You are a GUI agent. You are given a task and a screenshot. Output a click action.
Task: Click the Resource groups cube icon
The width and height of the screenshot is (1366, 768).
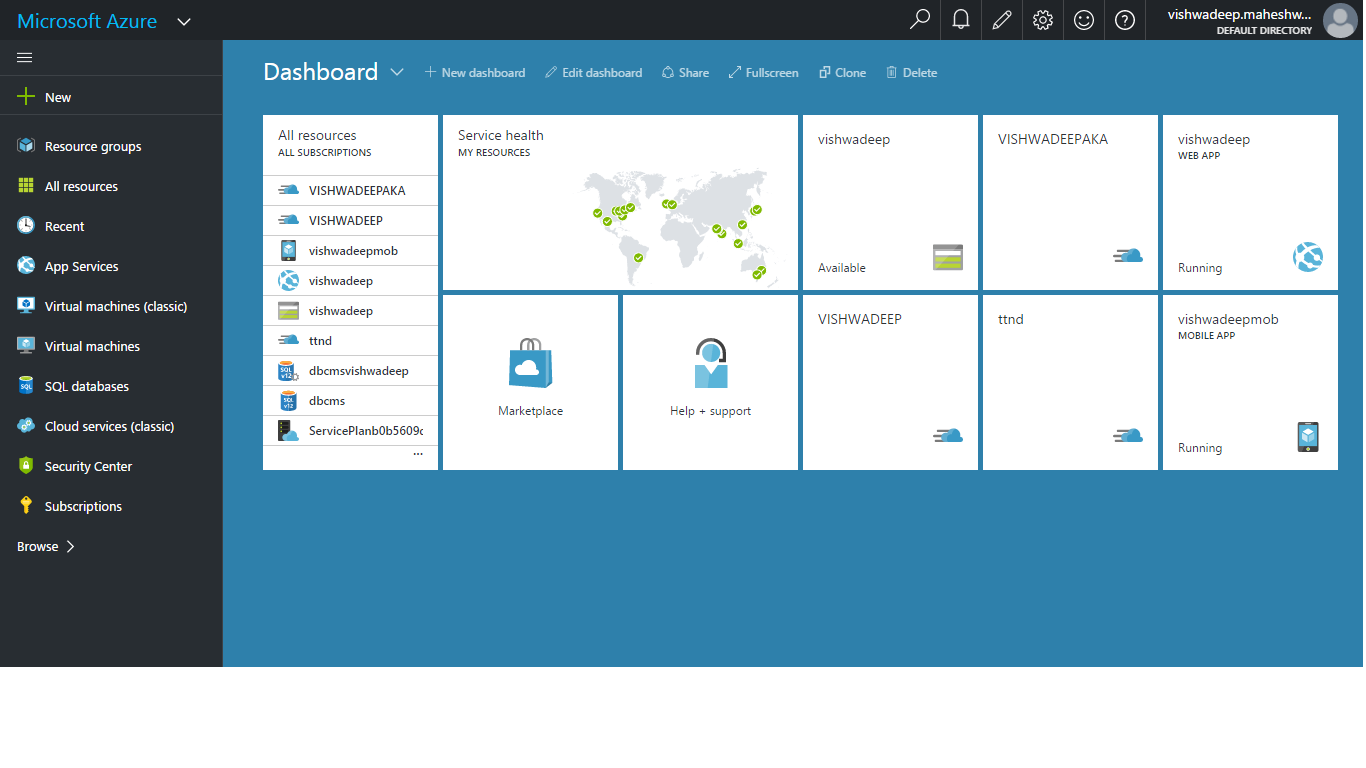(26, 146)
